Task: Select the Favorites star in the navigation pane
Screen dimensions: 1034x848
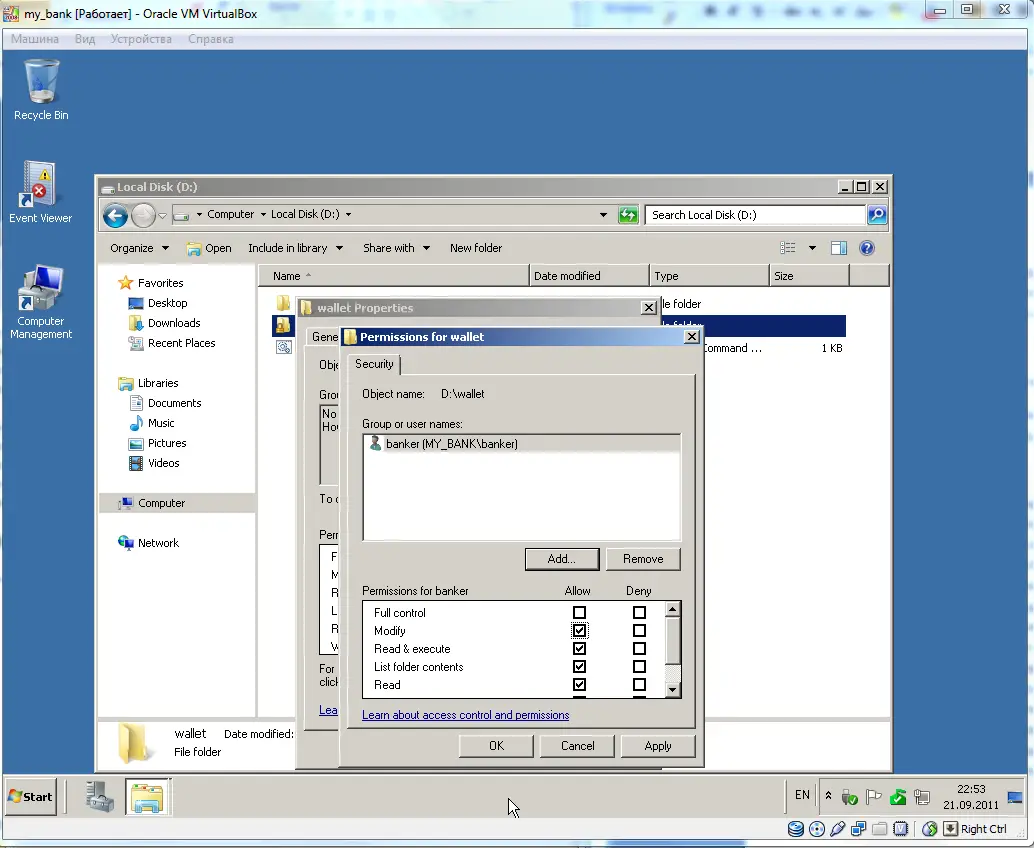Action: coord(125,283)
